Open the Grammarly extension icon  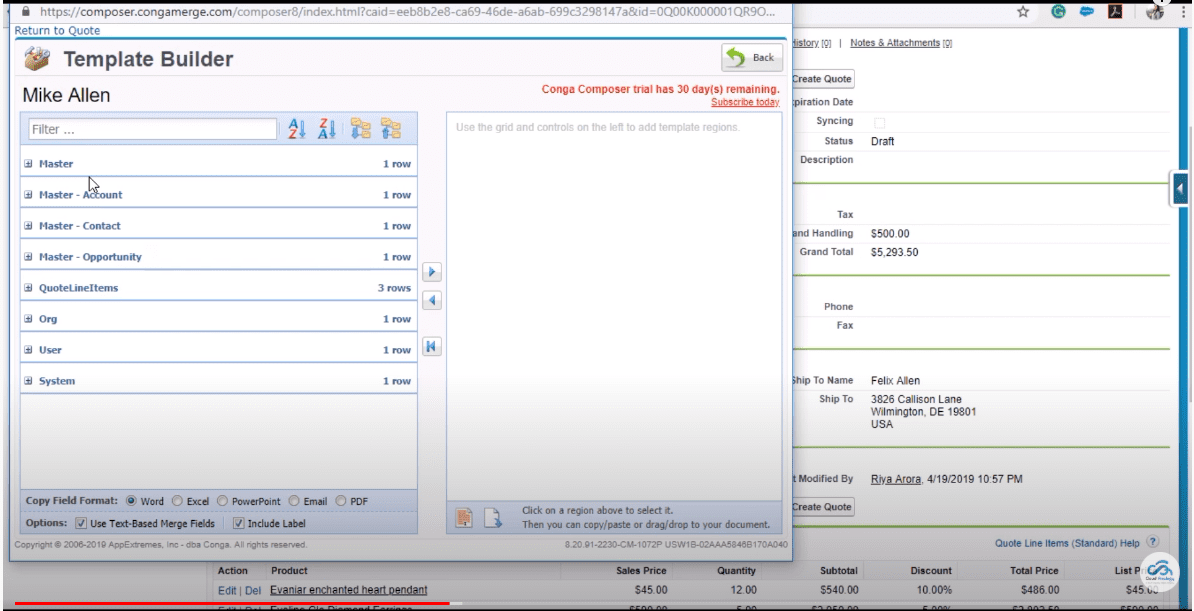[x=1058, y=12]
